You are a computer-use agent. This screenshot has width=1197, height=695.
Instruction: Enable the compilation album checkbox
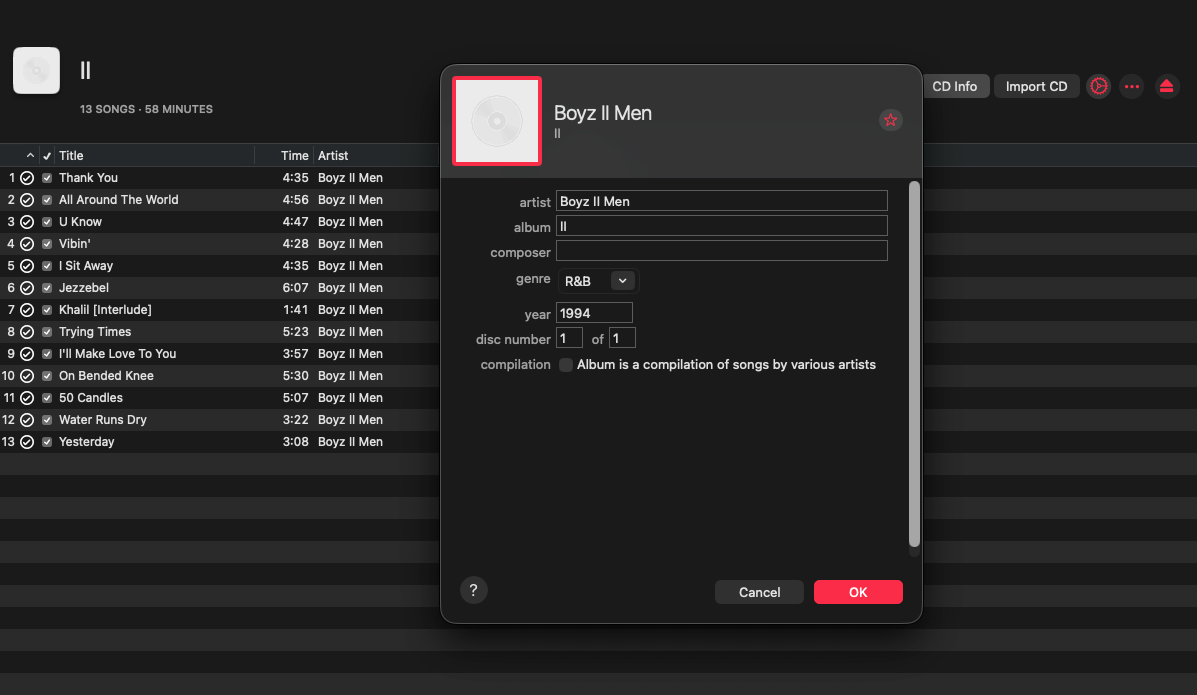point(566,365)
